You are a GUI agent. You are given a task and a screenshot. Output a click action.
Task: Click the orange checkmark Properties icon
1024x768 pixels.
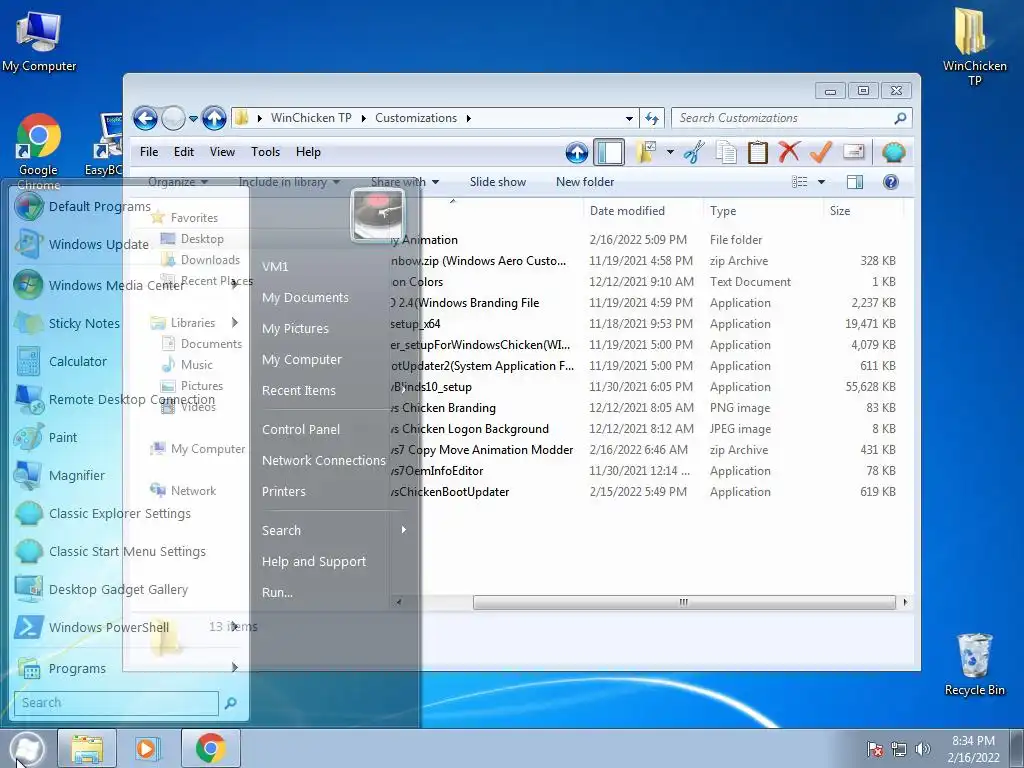(821, 152)
